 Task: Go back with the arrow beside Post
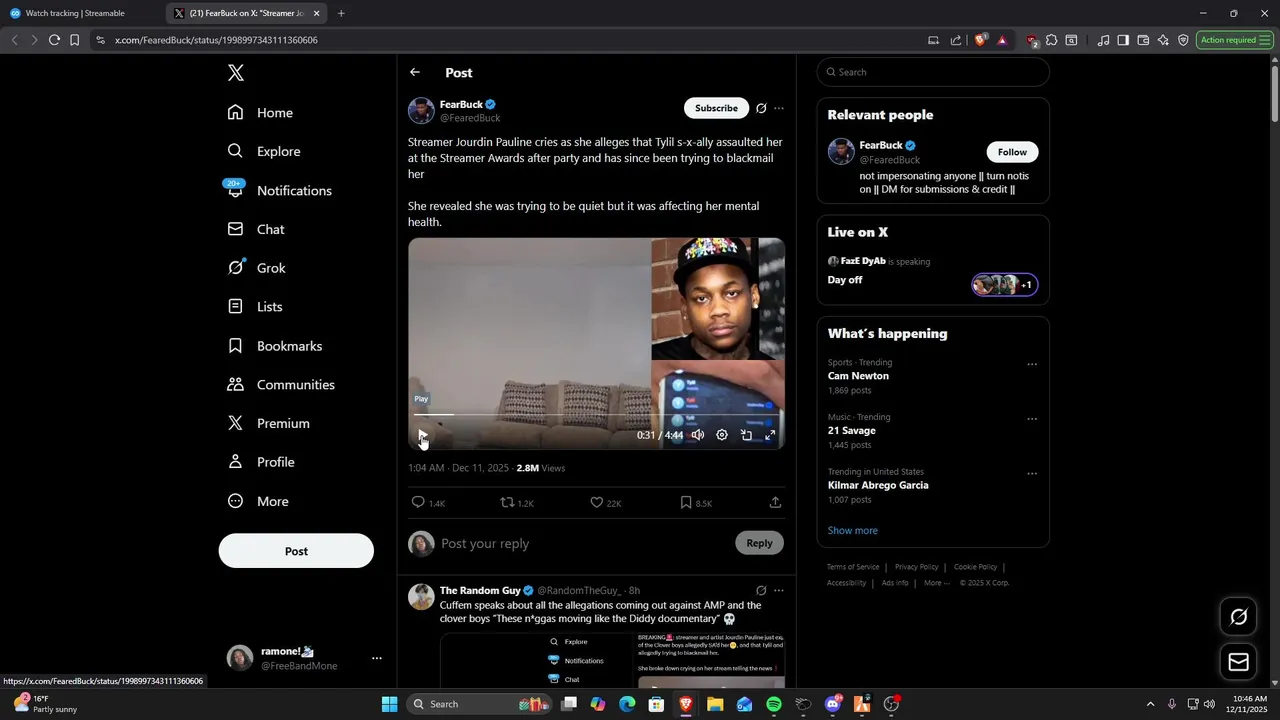(415, 72)
